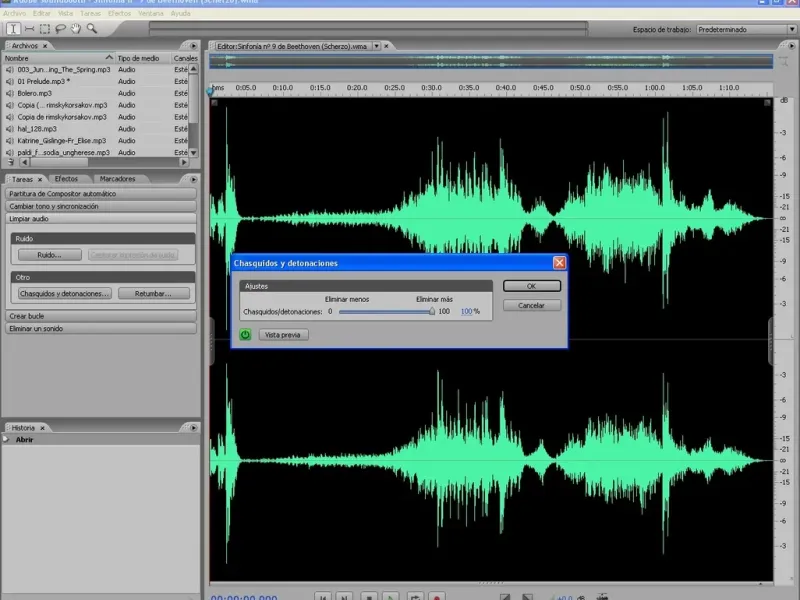Expand Cambiar tono y sincronización task
Screen dimensions: 800x600
[101, 206]
